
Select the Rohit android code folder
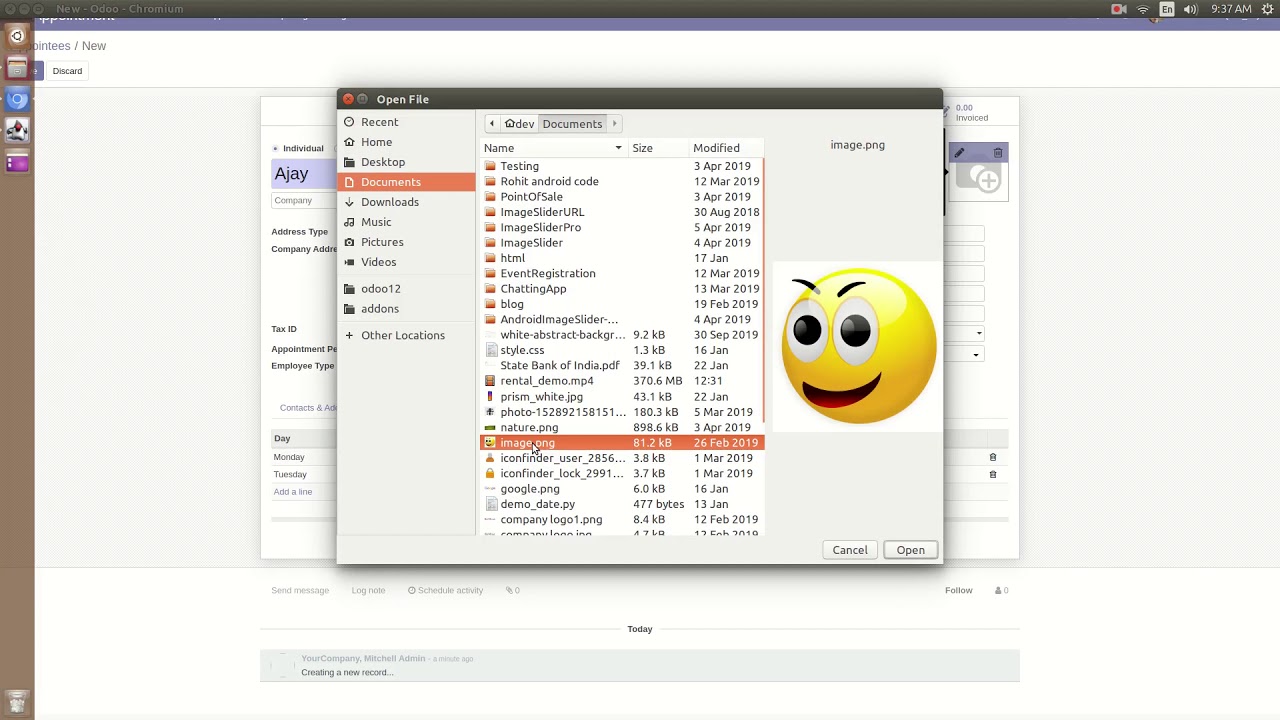point(621,181)
